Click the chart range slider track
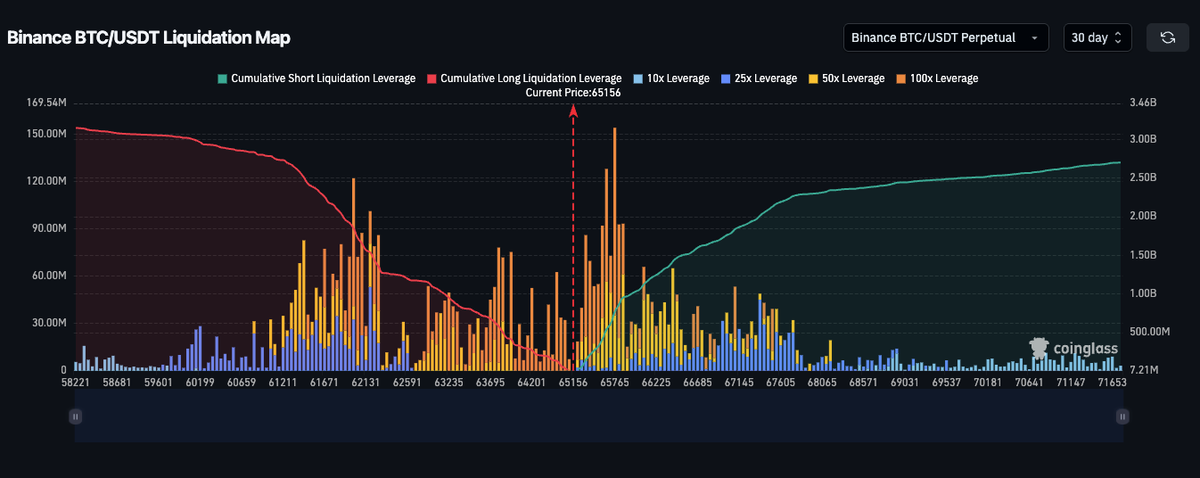The width and height of the screenshot is (1200, 478). (x=599, y=416)
